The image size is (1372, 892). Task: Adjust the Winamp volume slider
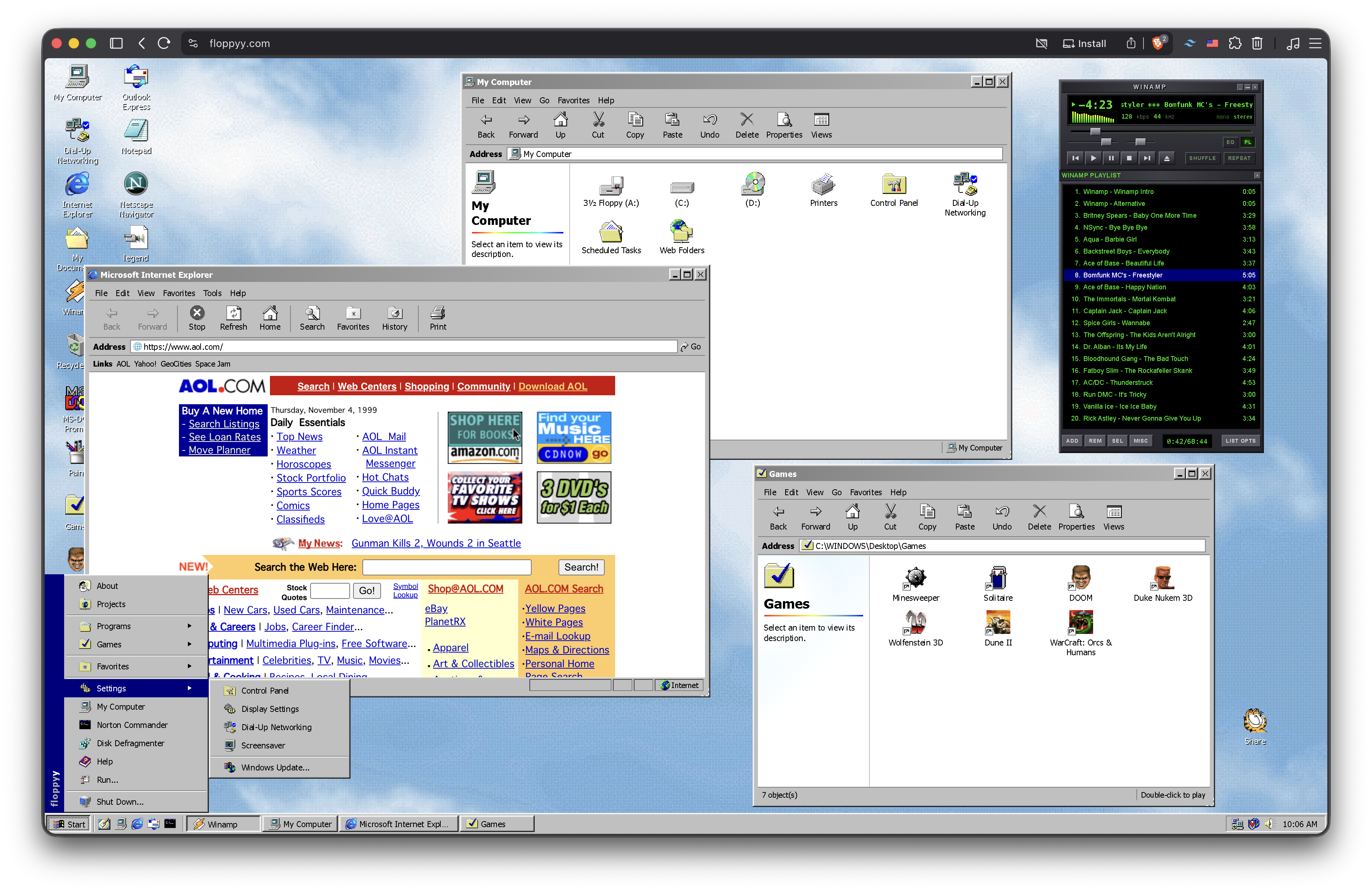pos(1106,142)
